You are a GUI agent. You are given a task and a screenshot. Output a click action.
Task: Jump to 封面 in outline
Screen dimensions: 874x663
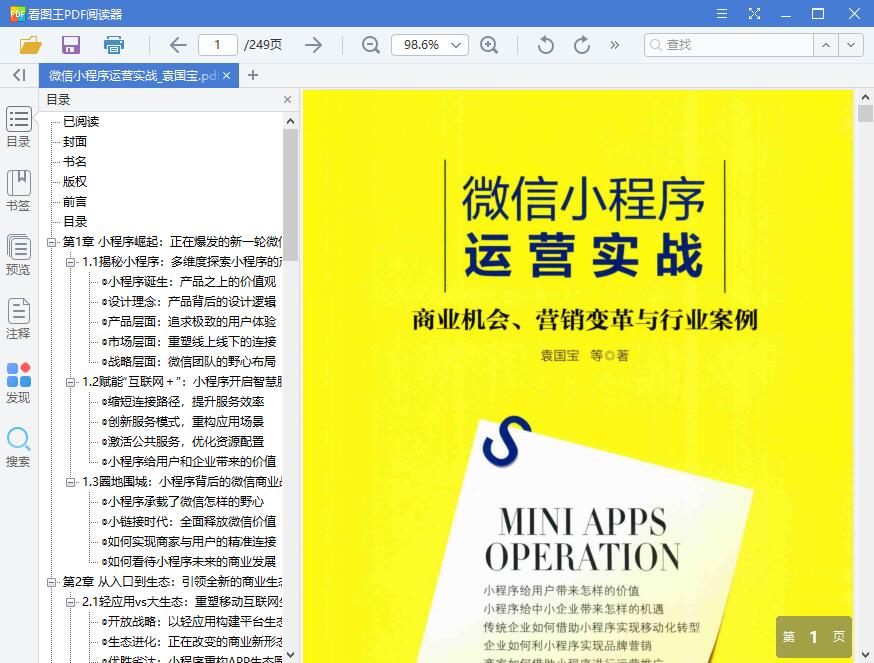pos(75,142)
